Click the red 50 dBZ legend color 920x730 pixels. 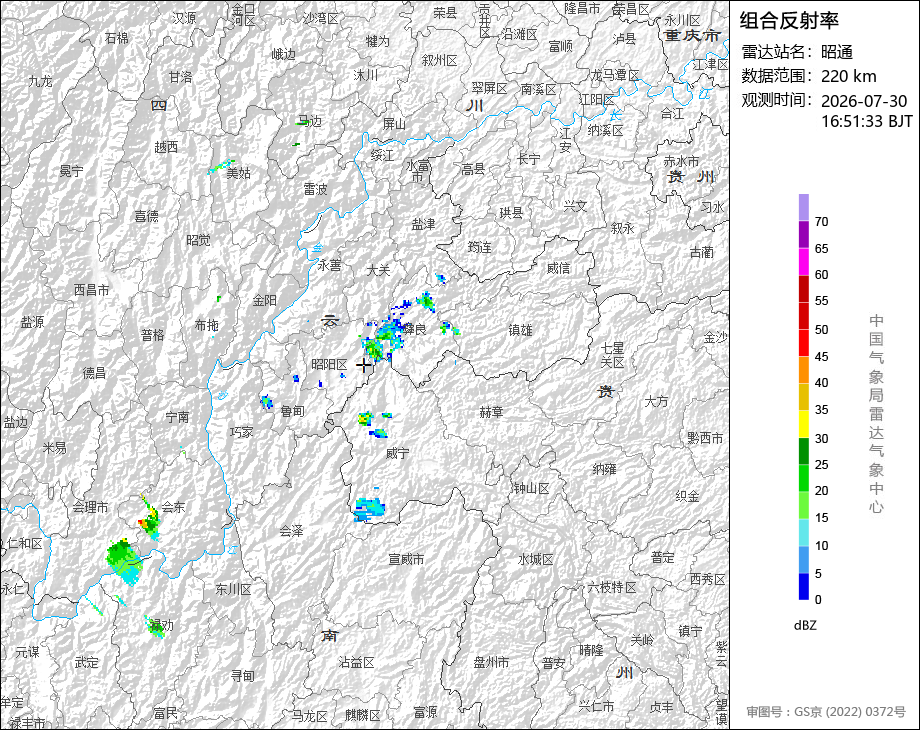tap(804, 316)
